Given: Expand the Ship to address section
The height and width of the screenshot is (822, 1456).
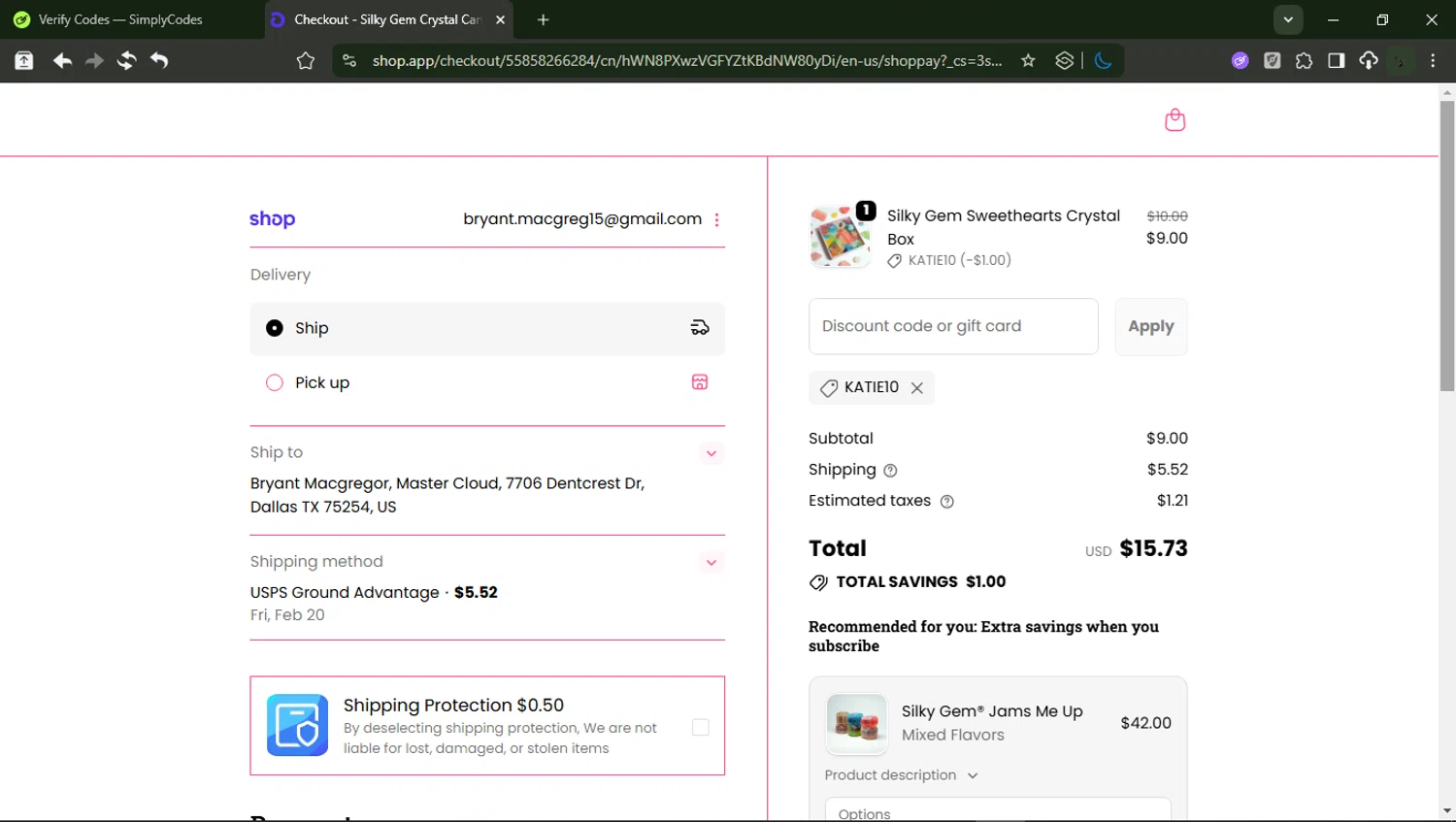Looking at the screenshot, I should (711, 453).
